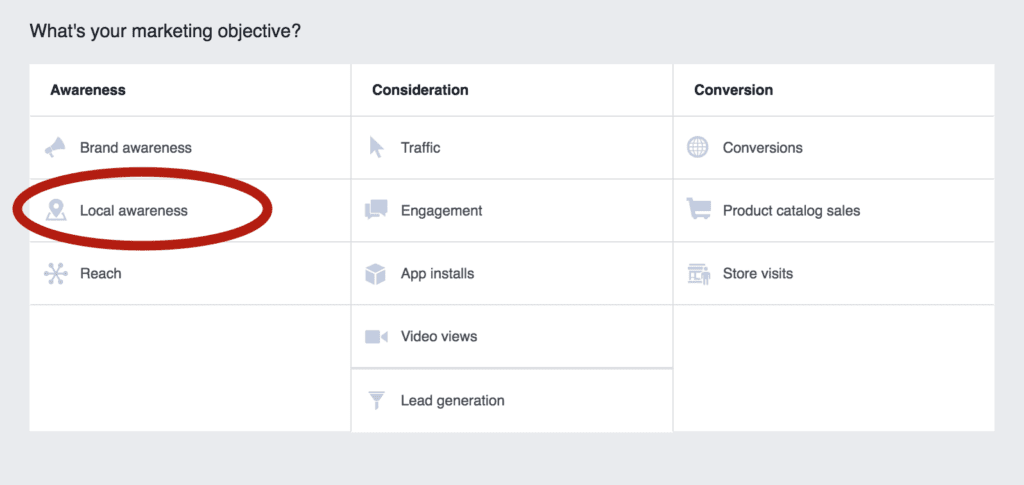Image resolution: width=1024 pixels, height=485 pixels.
Task: Click the Conversions globe icon
Action: coord(698,148)
